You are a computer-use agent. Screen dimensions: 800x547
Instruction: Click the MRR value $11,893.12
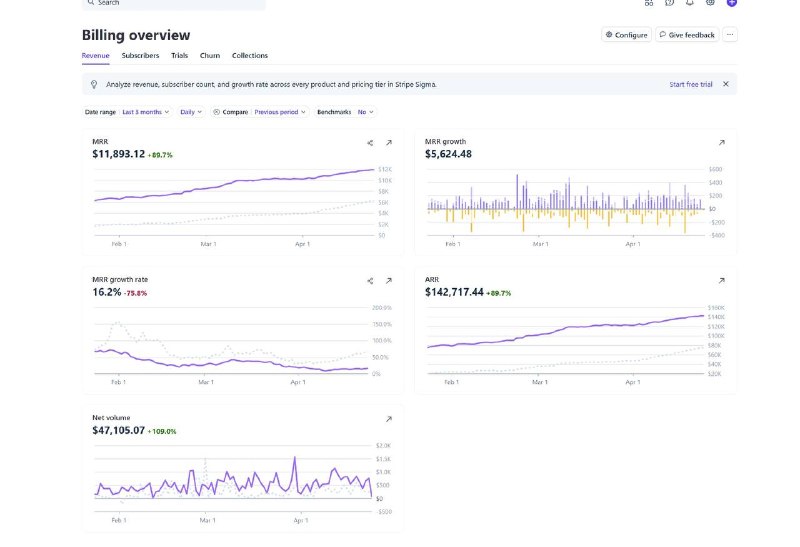point(119,154)
